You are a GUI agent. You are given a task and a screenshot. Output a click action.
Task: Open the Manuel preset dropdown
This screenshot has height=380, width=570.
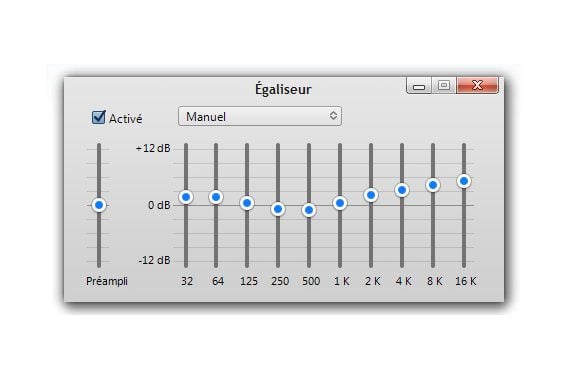(260, 116)
